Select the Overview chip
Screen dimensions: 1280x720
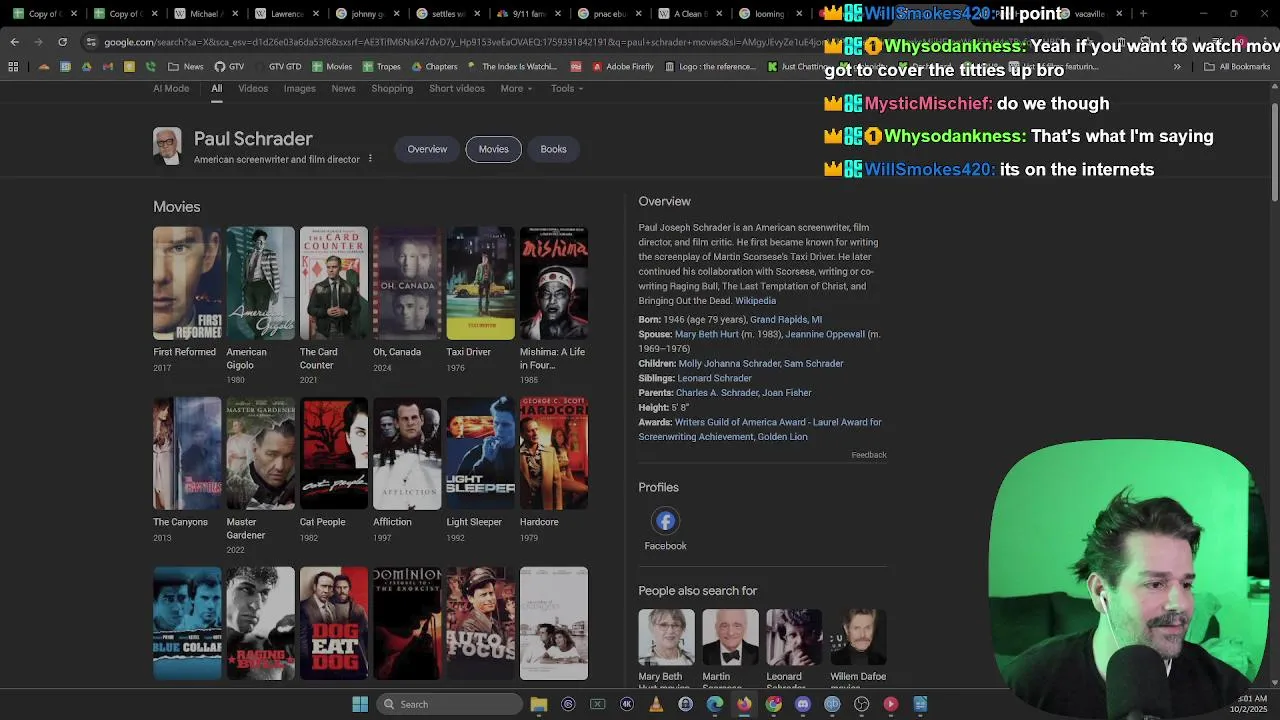[427, 149]
